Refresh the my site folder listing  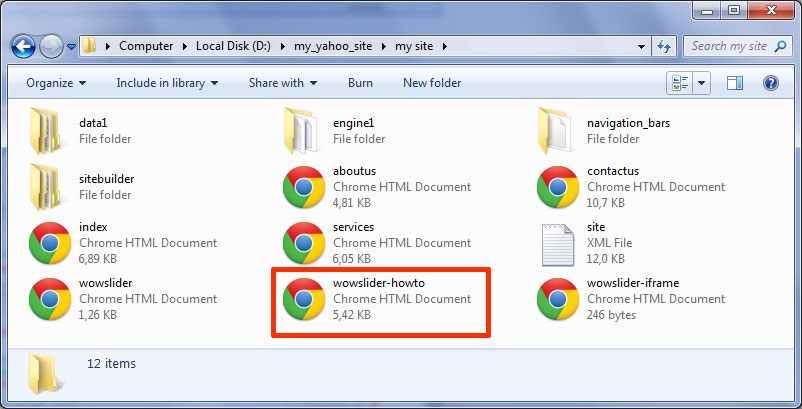[x=664, y=46]
